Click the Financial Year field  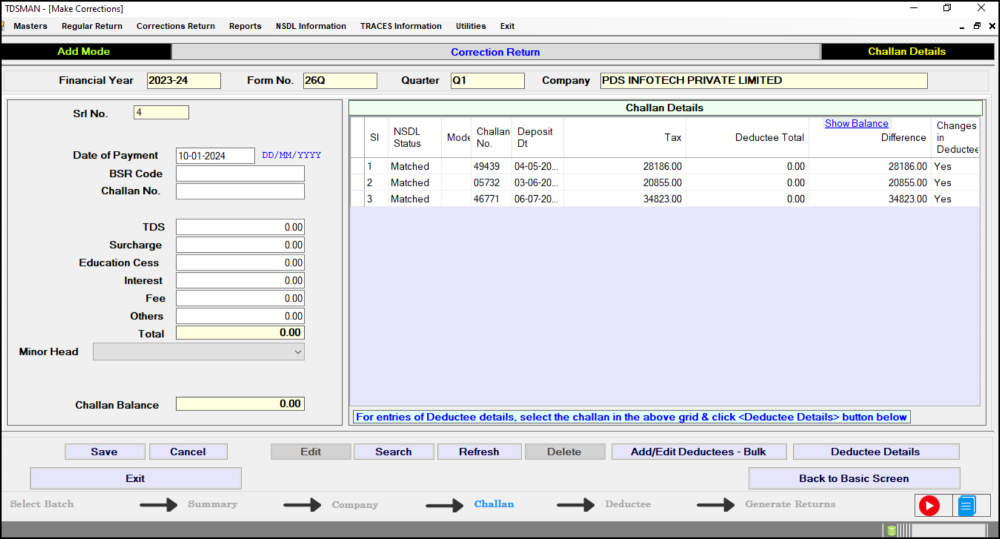click(184, 80)
